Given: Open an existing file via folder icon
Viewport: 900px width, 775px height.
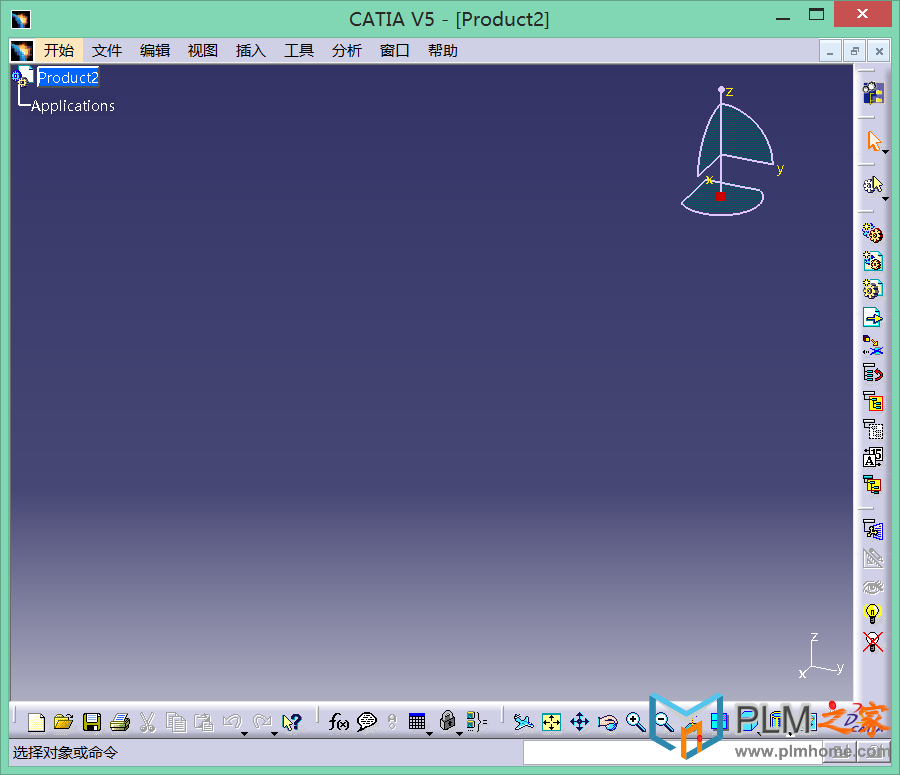Looking at the screenshot, I should (x=64, y=722).
